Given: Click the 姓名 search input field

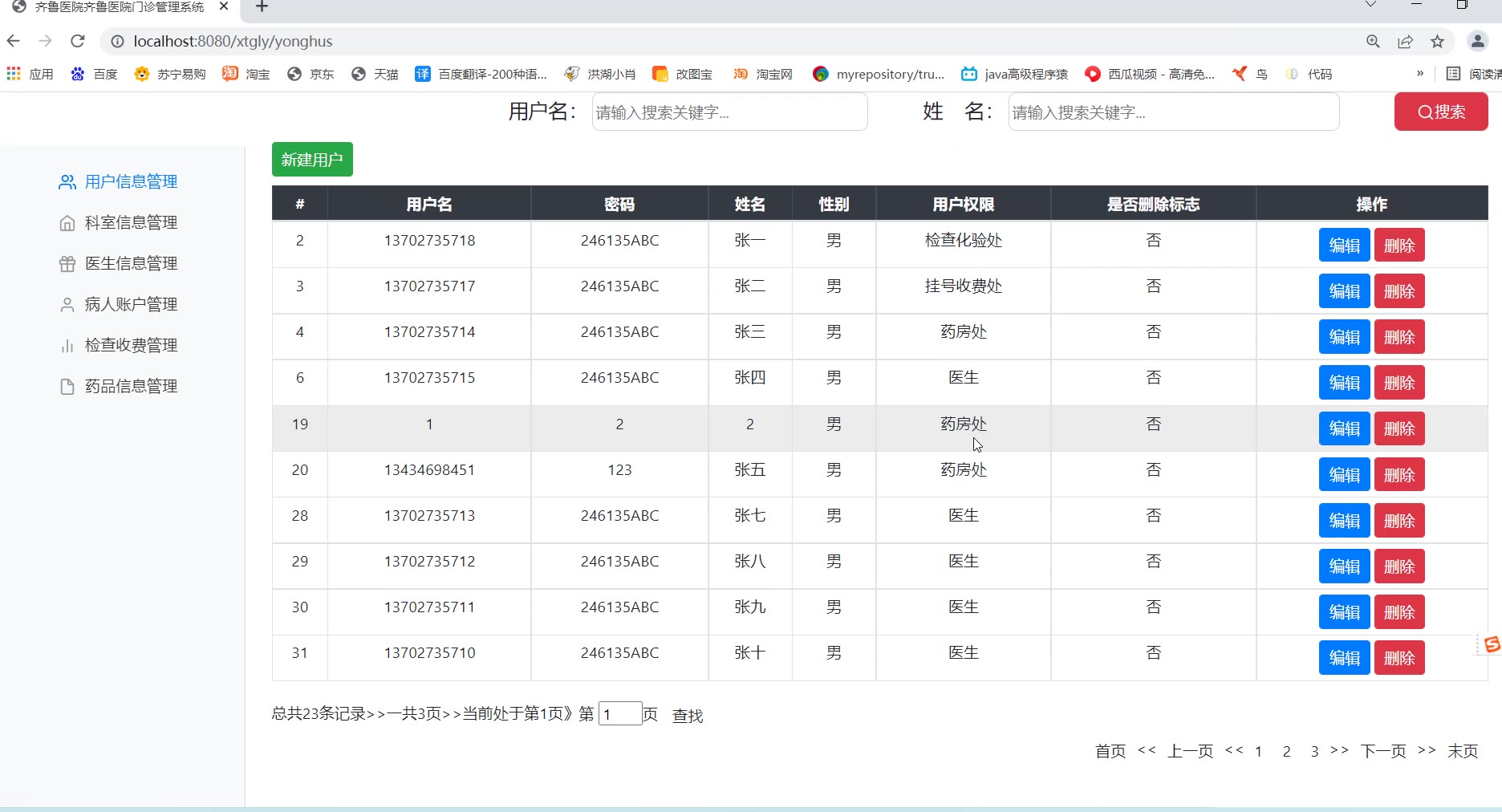Looking at the screenshot, I should pyautogui.click(x=1173, y=112).
